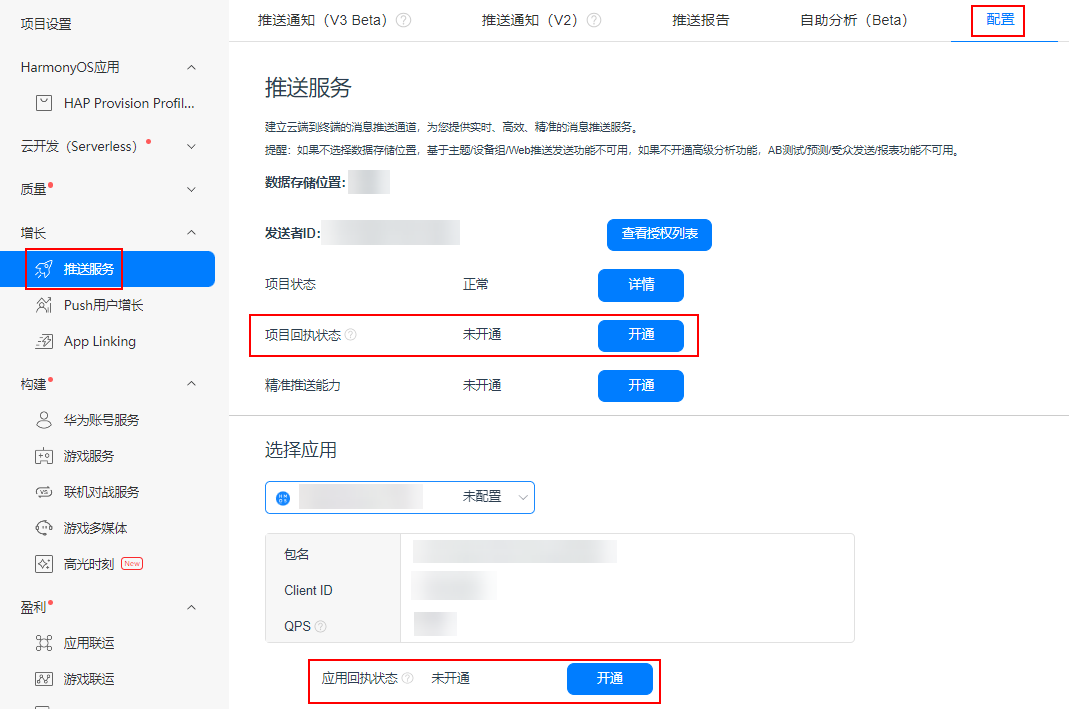Expand the 质量 sidebar section
This screenshot has height=709, width=1069.
click(192, 189)
